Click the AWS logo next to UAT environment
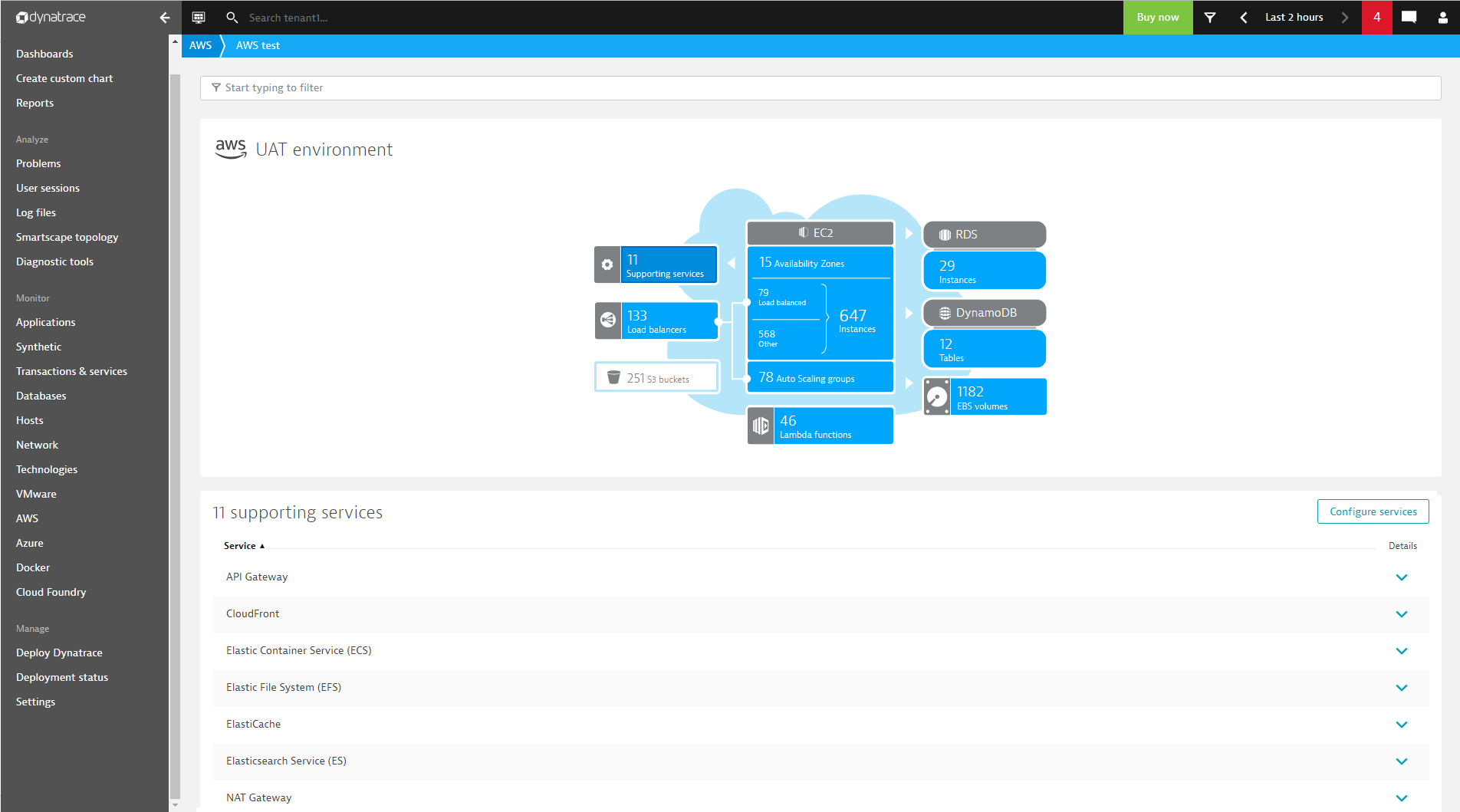Screen dimensions: 1460x812 point(231,149)
